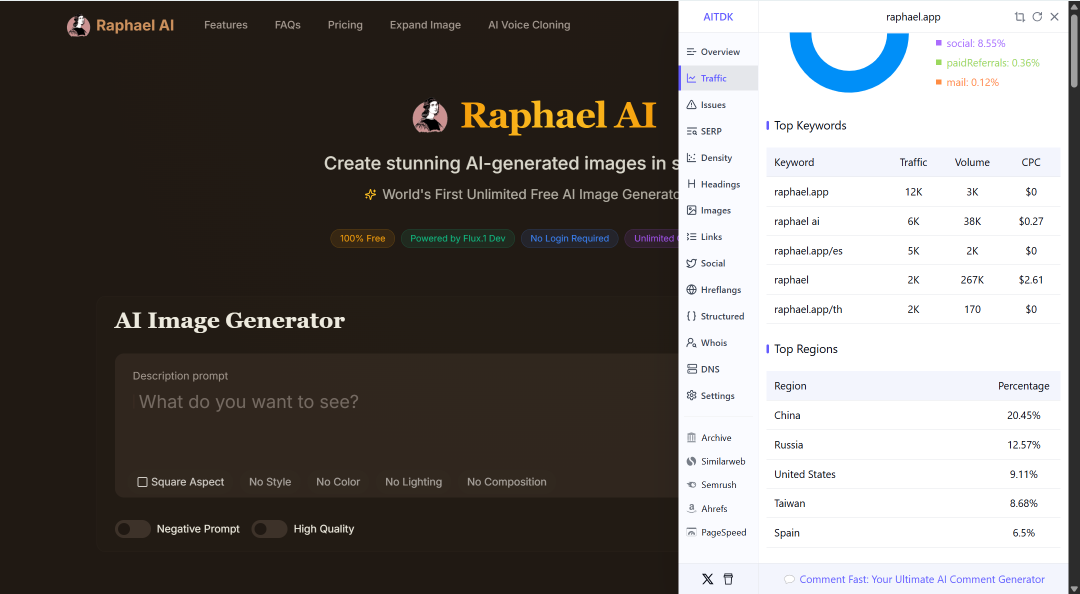Click the social 8.55% legend entry

point(970,43)
